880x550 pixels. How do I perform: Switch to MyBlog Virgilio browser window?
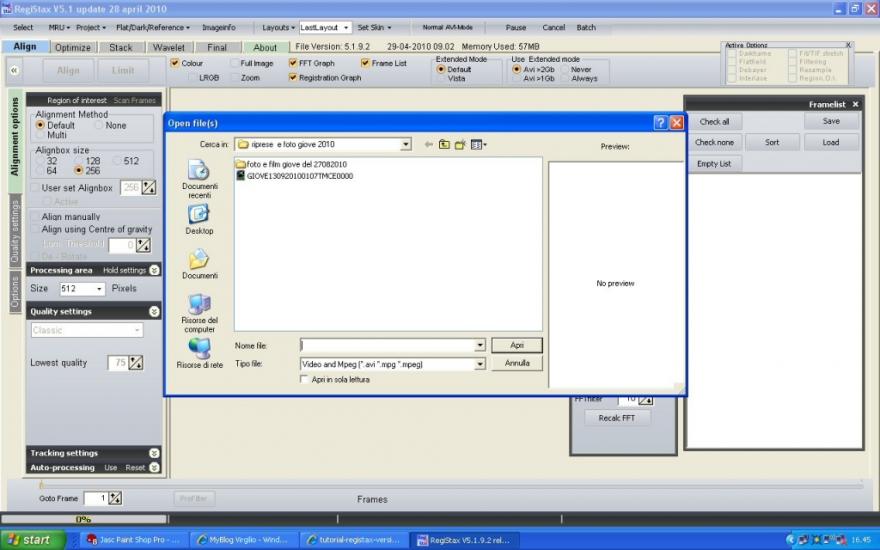[x=243, y=540]
